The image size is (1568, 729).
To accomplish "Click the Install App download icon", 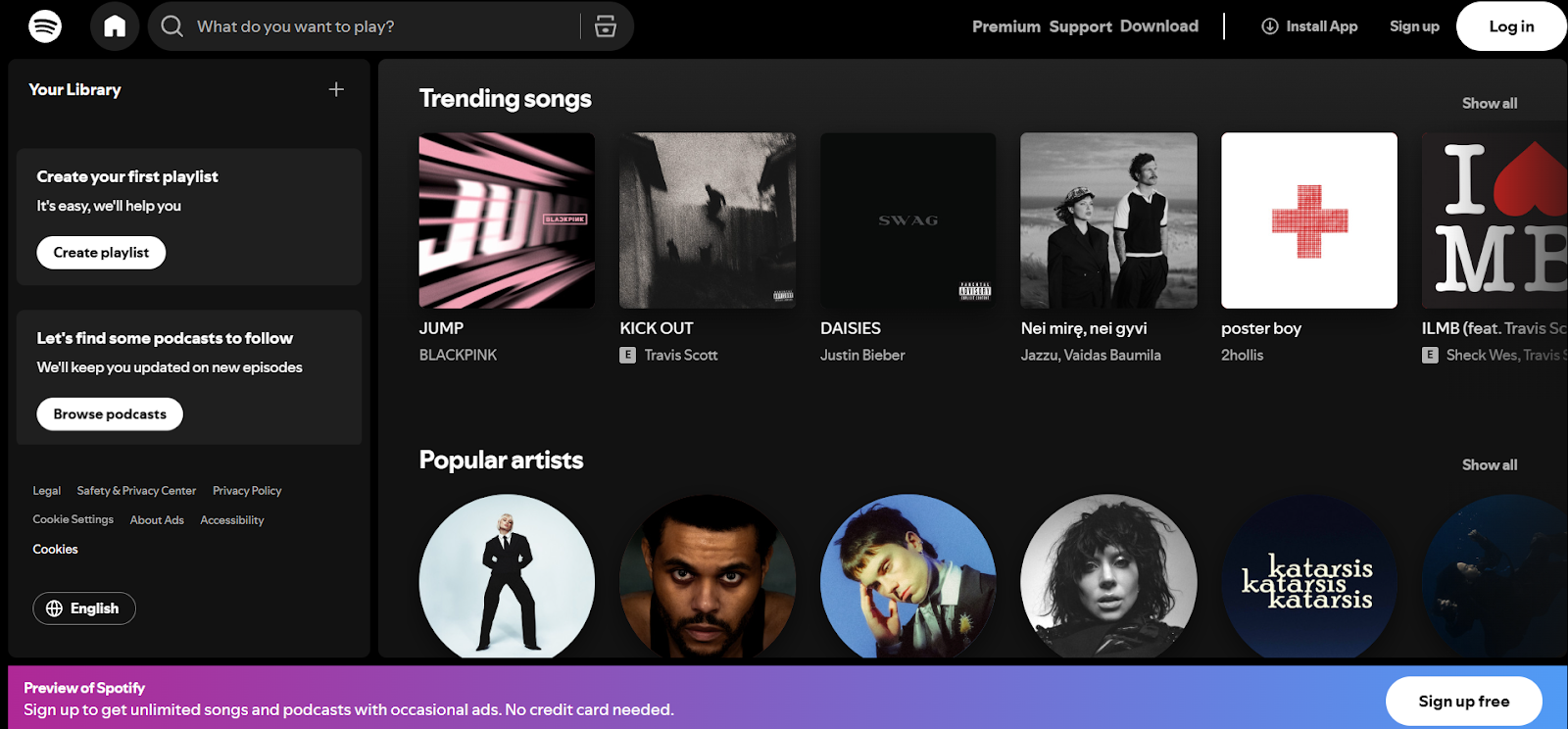I will (1270, 26).
